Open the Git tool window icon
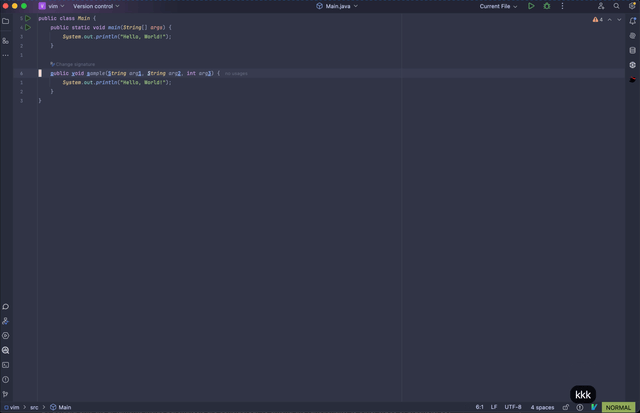The height and width of the screenshot is (413, 640). pos(5,394)
